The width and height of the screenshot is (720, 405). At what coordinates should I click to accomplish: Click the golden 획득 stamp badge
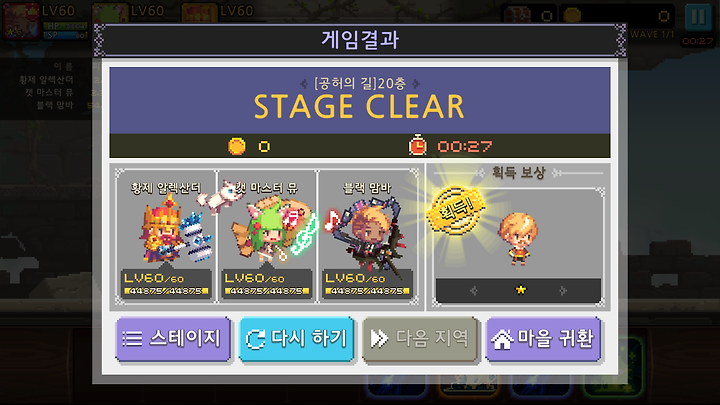pos(456,211)
